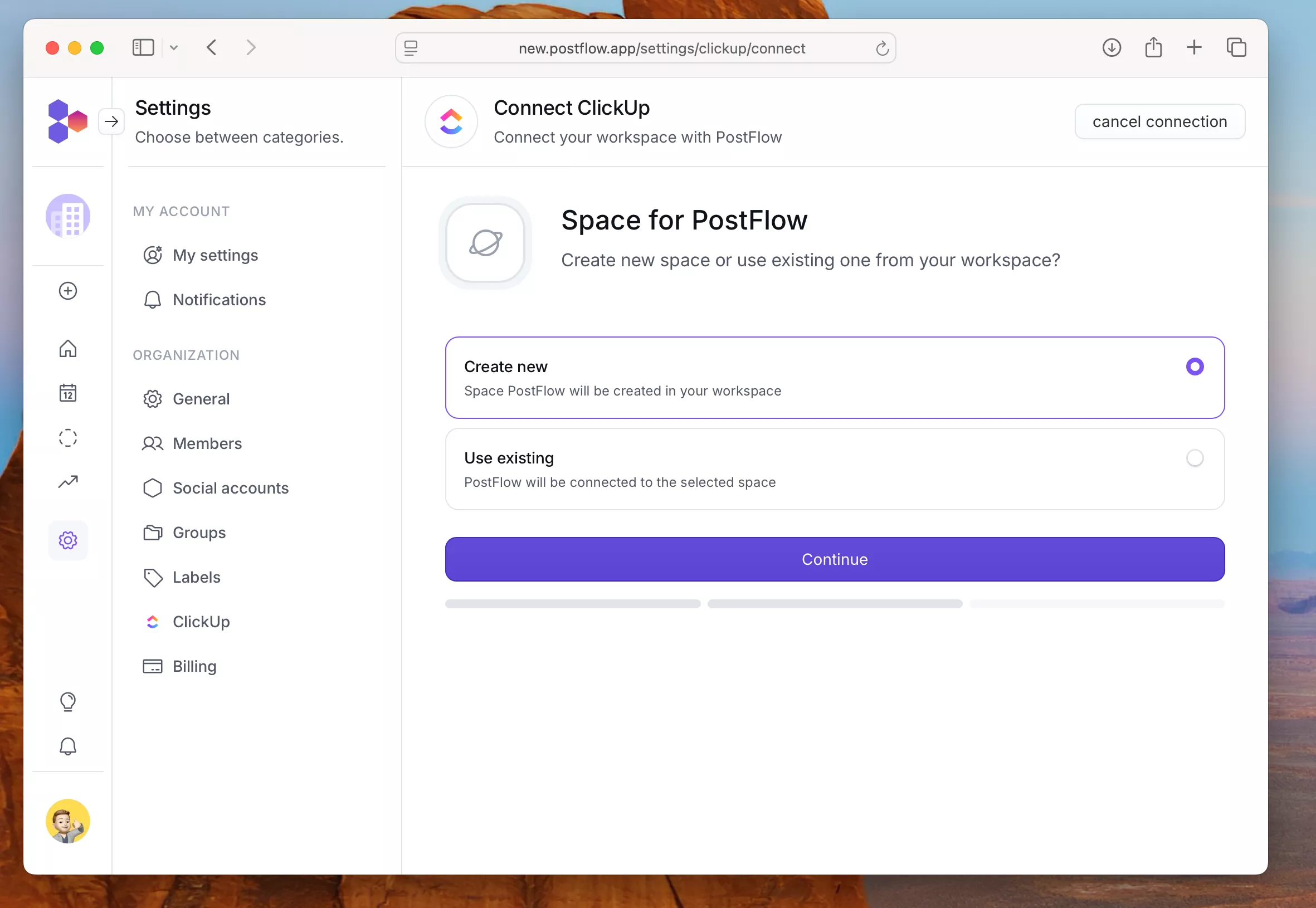The width and height of the screenshot is (1316, 908).
Task: Open Labels settings page
Action: click(x=182, y=577)
